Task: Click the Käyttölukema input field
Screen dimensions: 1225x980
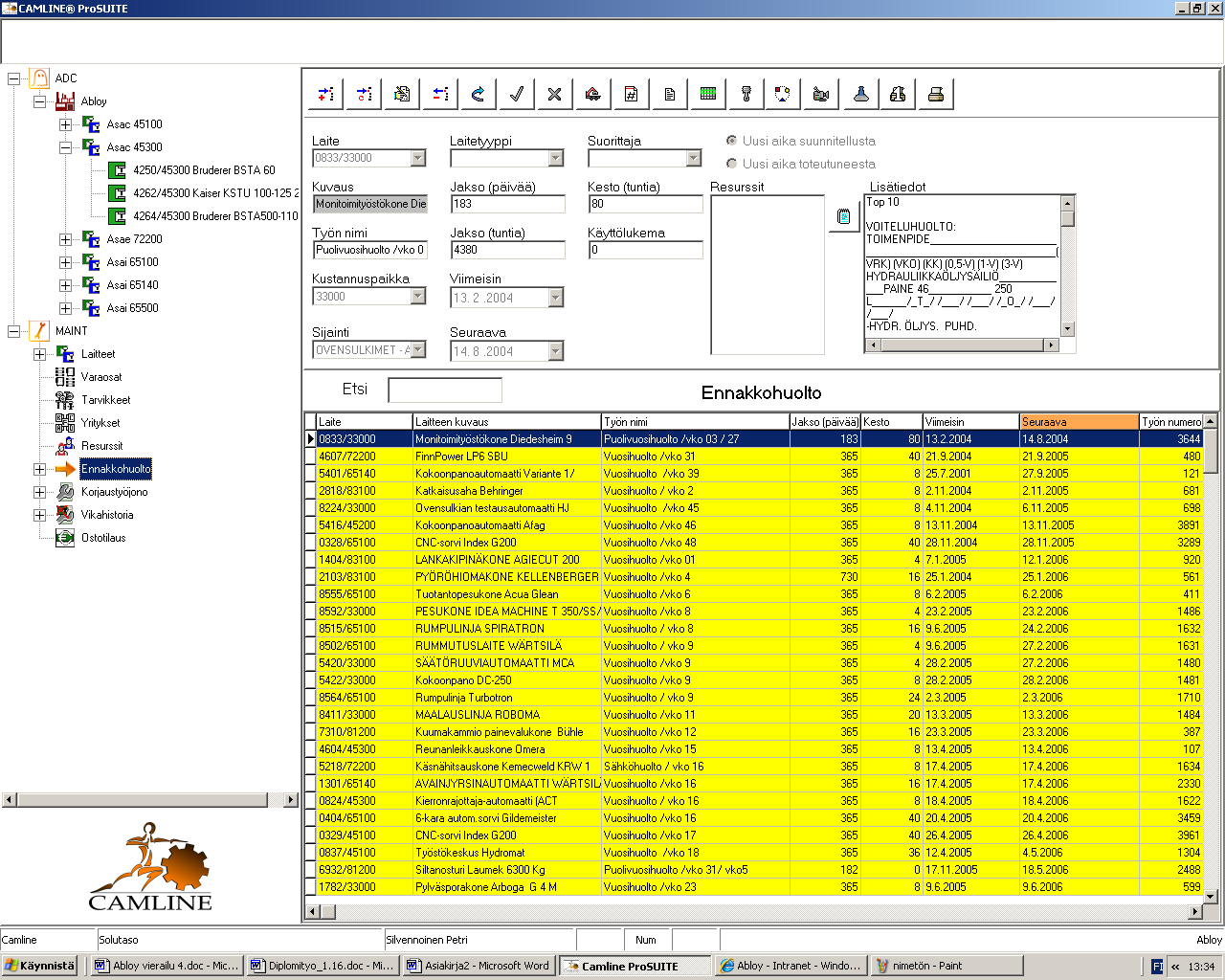Action: coord(646,250)
